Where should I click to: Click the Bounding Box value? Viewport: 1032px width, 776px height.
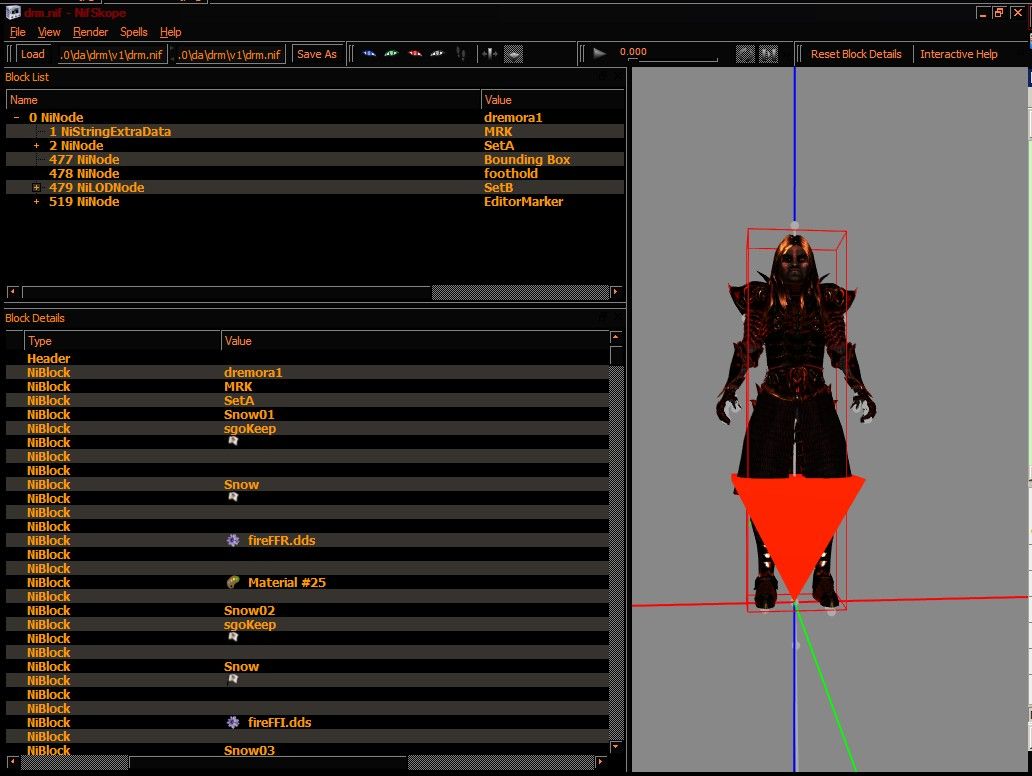click(x=527, y=159)
